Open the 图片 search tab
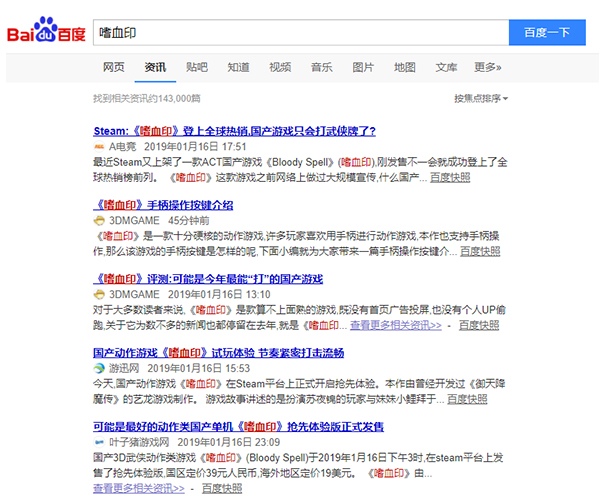The height and width of the screenshot is (500, 600). pos(363,67)
